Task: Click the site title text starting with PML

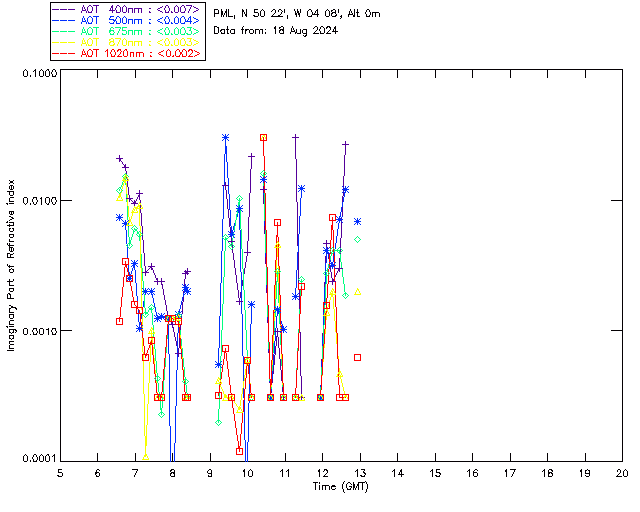Action: pyautogui.click(x=297, y=14)
